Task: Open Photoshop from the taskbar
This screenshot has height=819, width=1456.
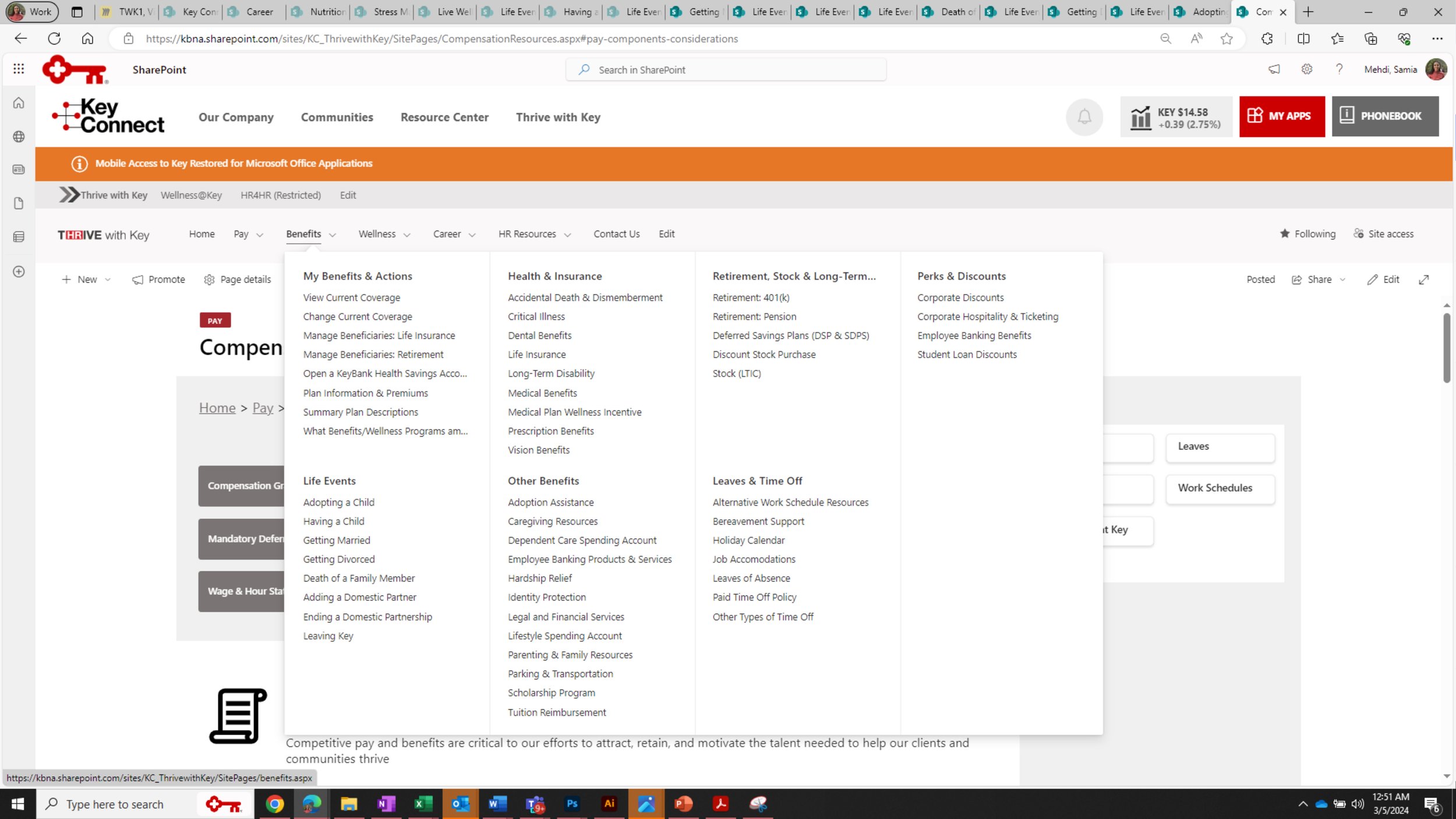Action: pos(572,804)
